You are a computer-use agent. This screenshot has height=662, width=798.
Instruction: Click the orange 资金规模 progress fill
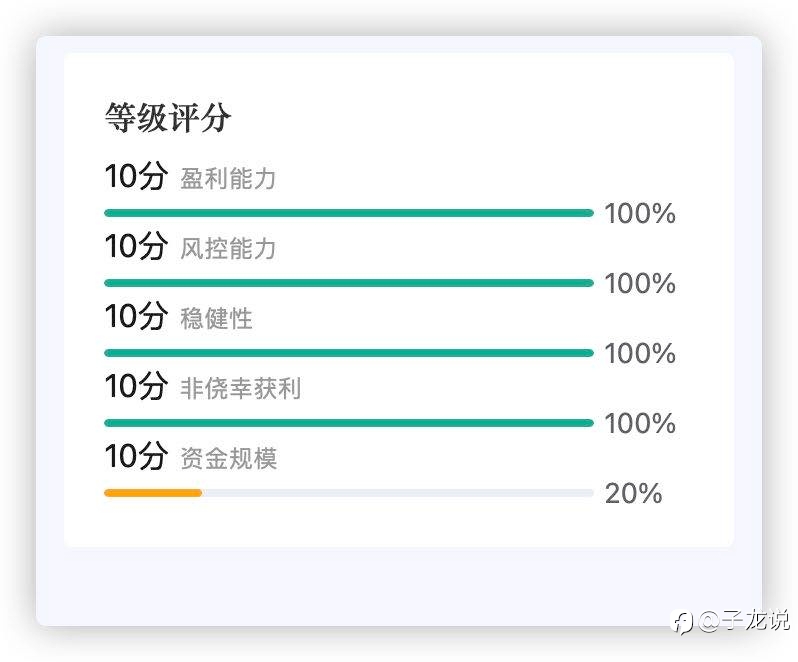click(153, 493)
